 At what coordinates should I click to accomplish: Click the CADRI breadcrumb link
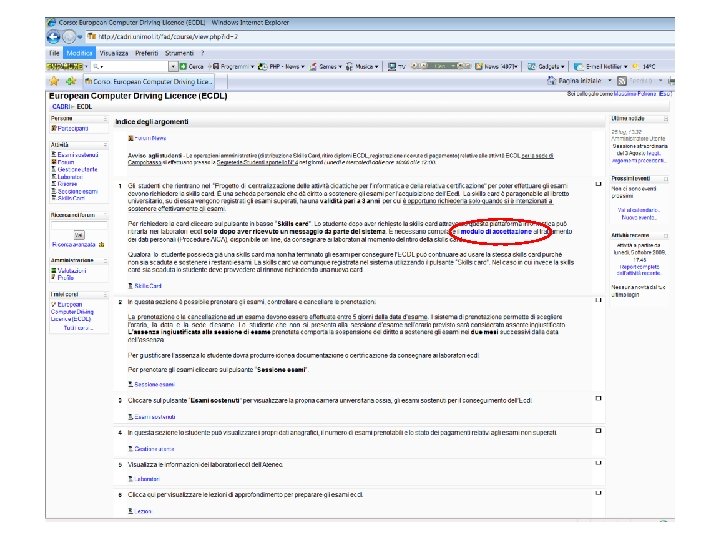tap(61, 107)
